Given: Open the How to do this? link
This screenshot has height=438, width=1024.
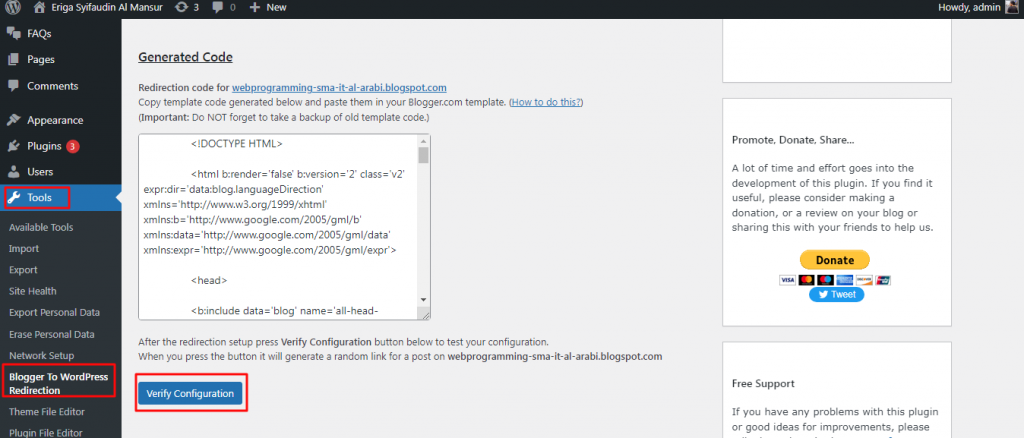Looking at the screenshot, I should point(546,102).
